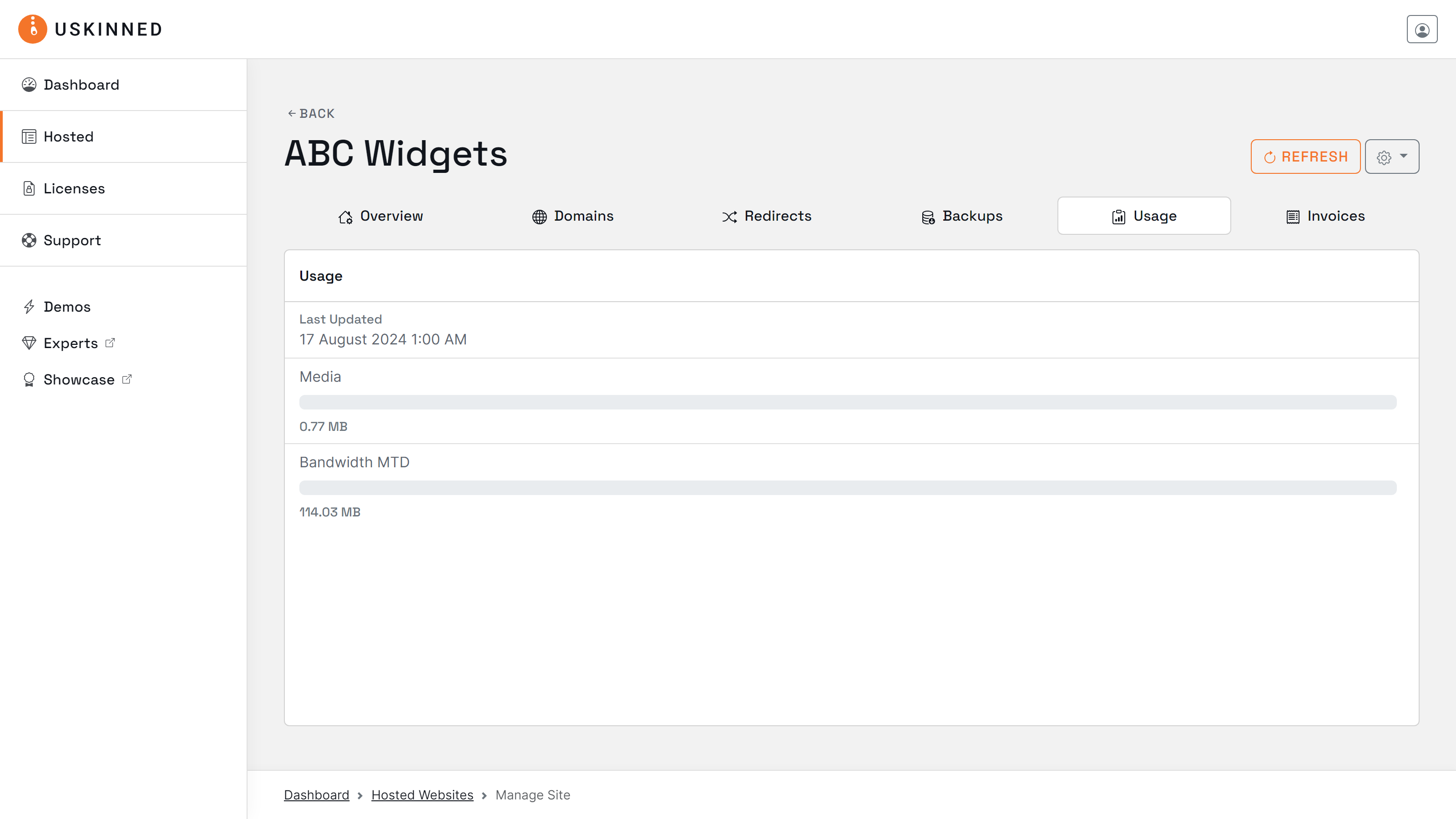Click the Licenses padlock icon
1456x819 pixels.
[30, 188]
